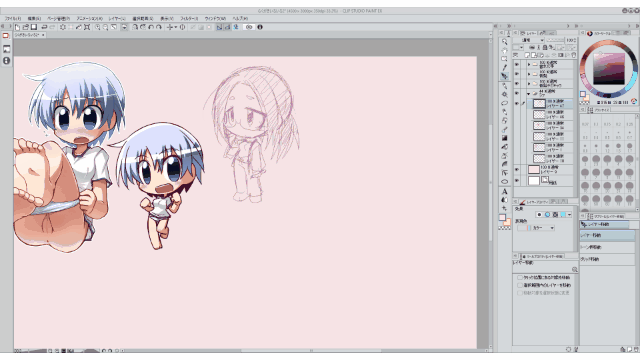The width and height of the screenshot is (640, 360).
Task: Choose the Move grid sub tool
Action: [x=607, y=259]
